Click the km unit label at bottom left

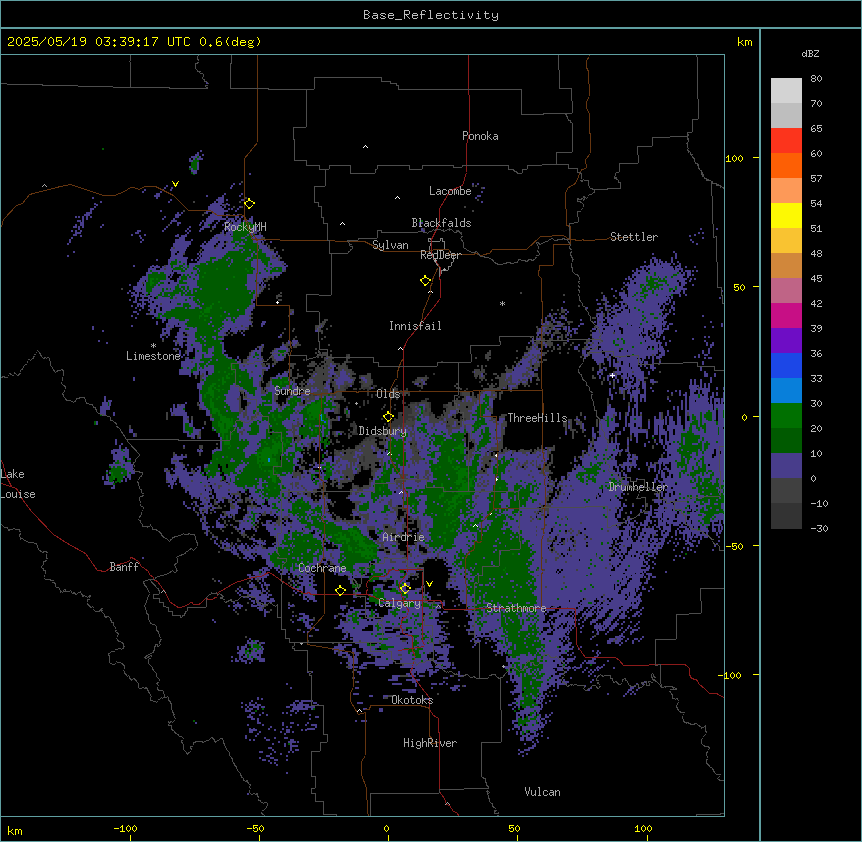click(x=15, y=830)
